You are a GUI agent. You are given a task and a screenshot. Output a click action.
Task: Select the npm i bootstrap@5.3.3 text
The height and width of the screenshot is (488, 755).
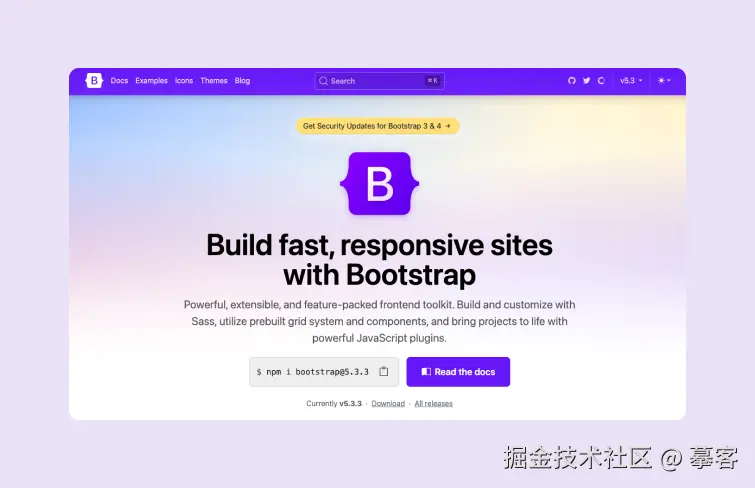[317, 371]
